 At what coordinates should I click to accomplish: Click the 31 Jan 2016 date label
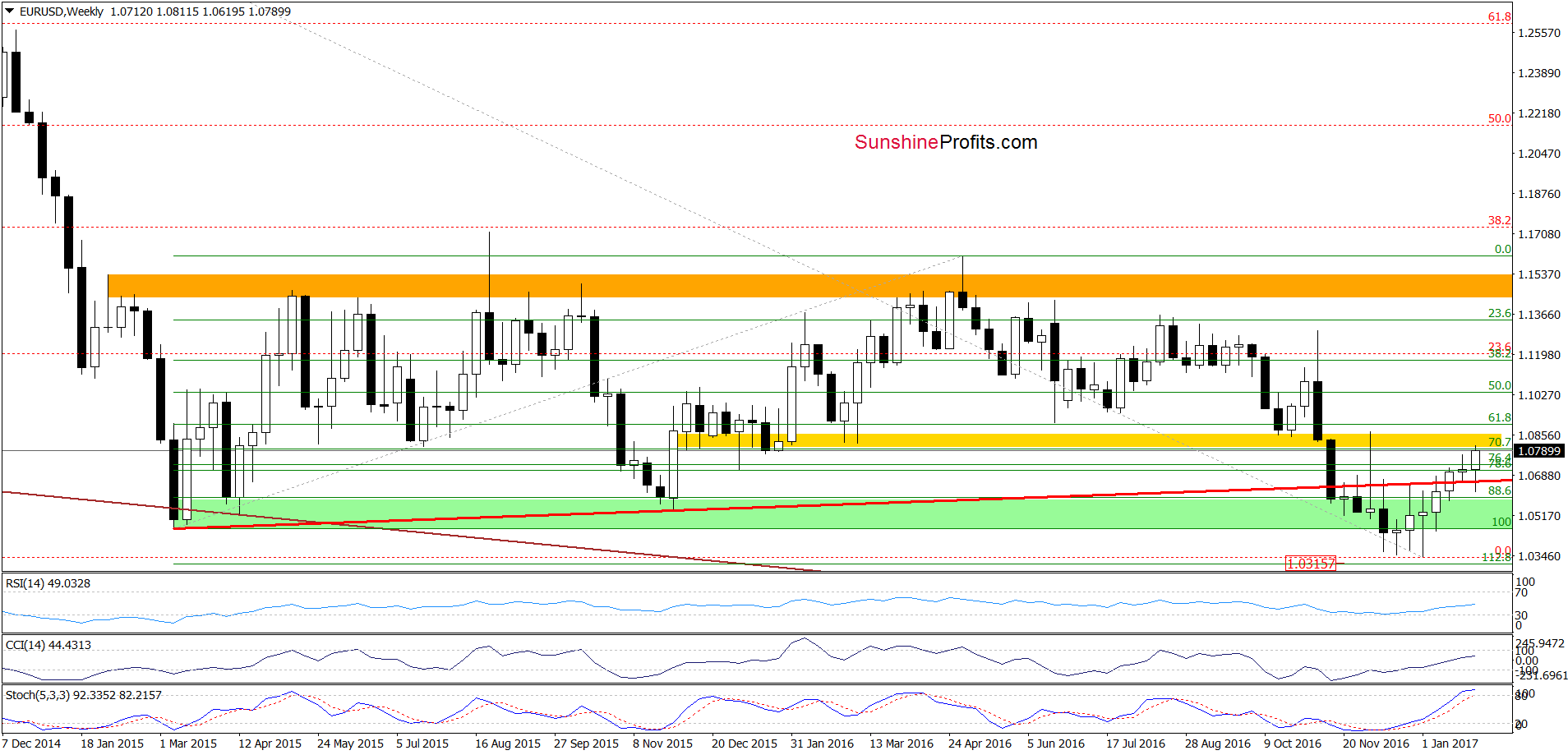(822, 743)
